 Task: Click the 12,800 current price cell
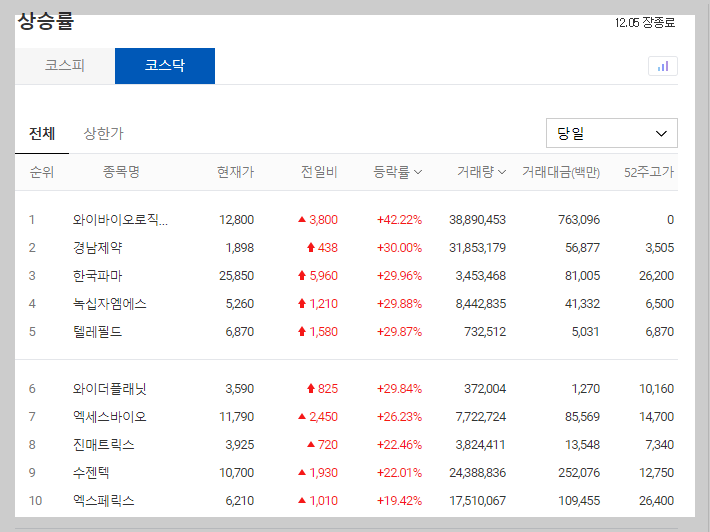point(236,220)
